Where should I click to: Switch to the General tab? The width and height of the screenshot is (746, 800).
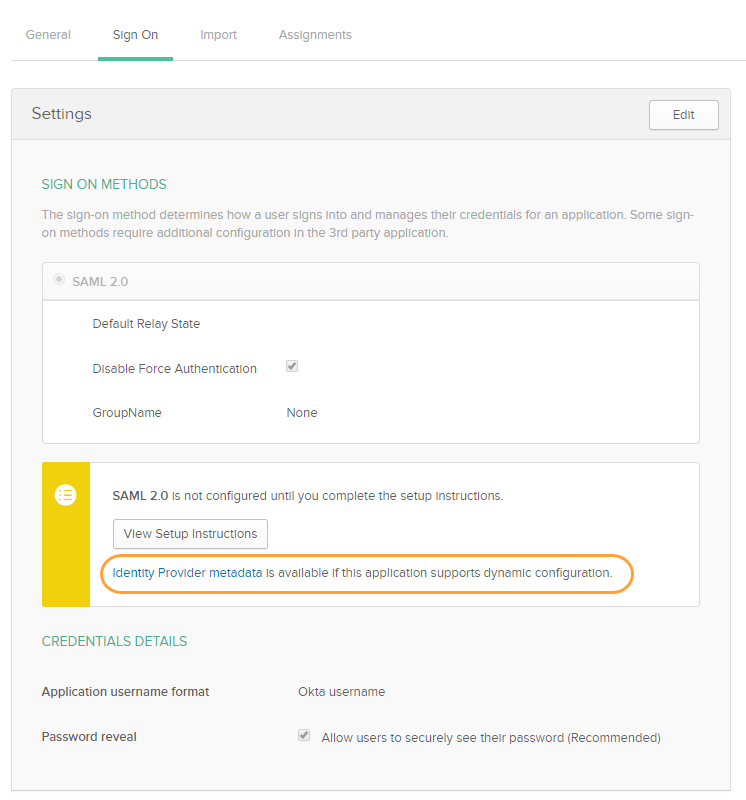(48, 35)
